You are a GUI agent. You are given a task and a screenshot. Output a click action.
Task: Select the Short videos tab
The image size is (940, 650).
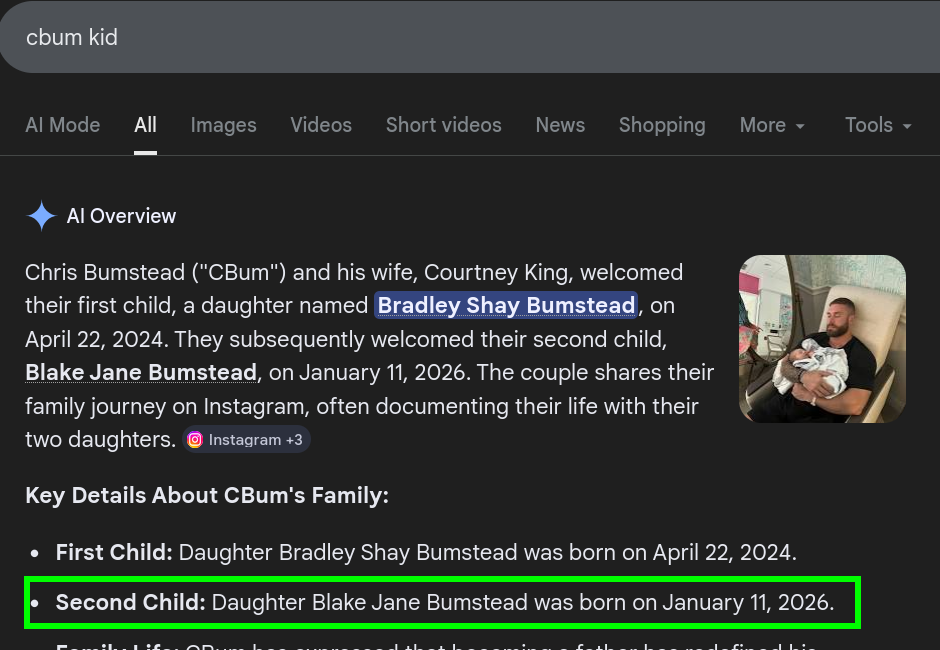[x=444, y=125]
